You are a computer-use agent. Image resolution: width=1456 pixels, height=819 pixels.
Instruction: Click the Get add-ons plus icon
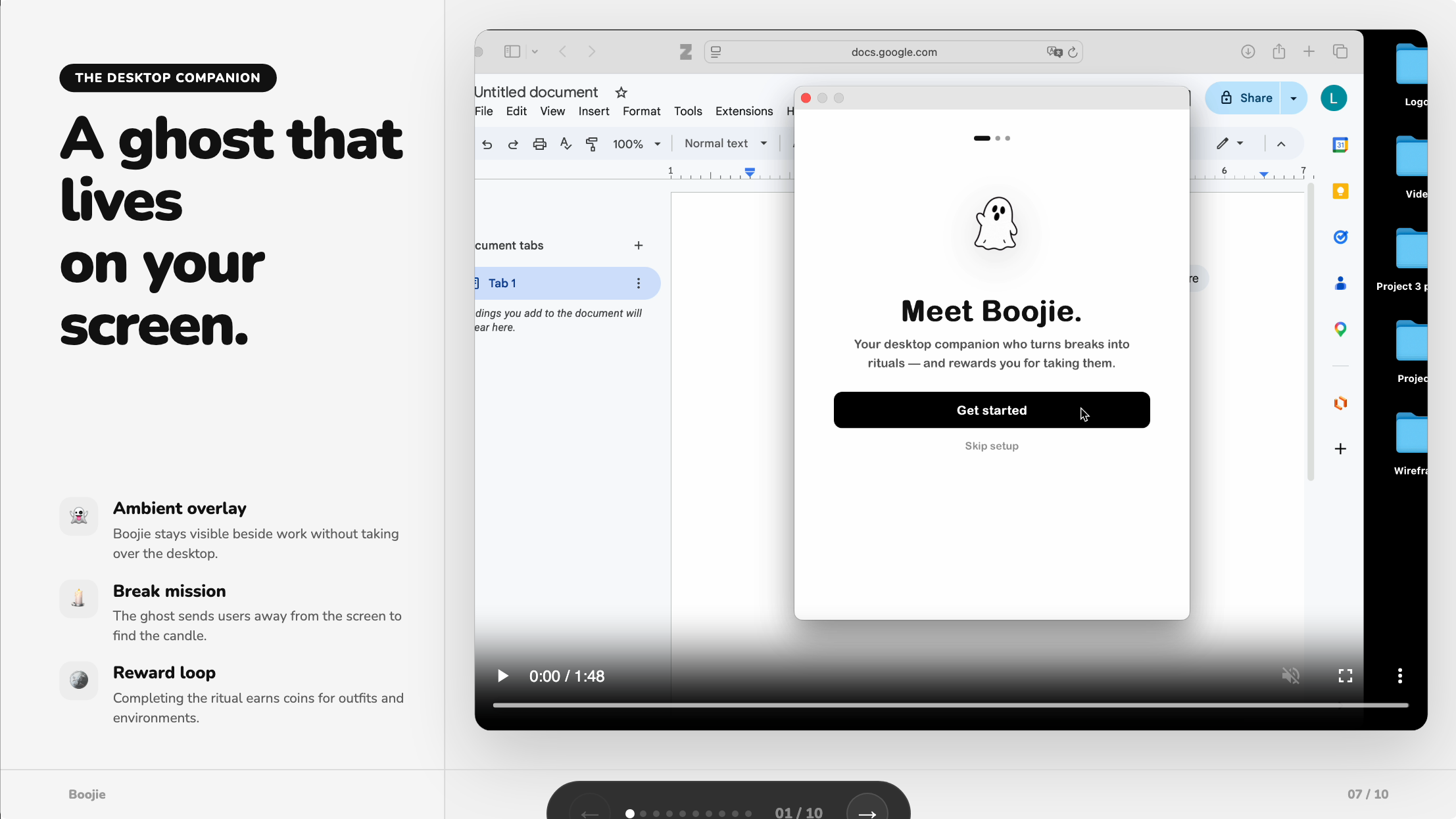pyautogui.click(x=1340, y=449)
